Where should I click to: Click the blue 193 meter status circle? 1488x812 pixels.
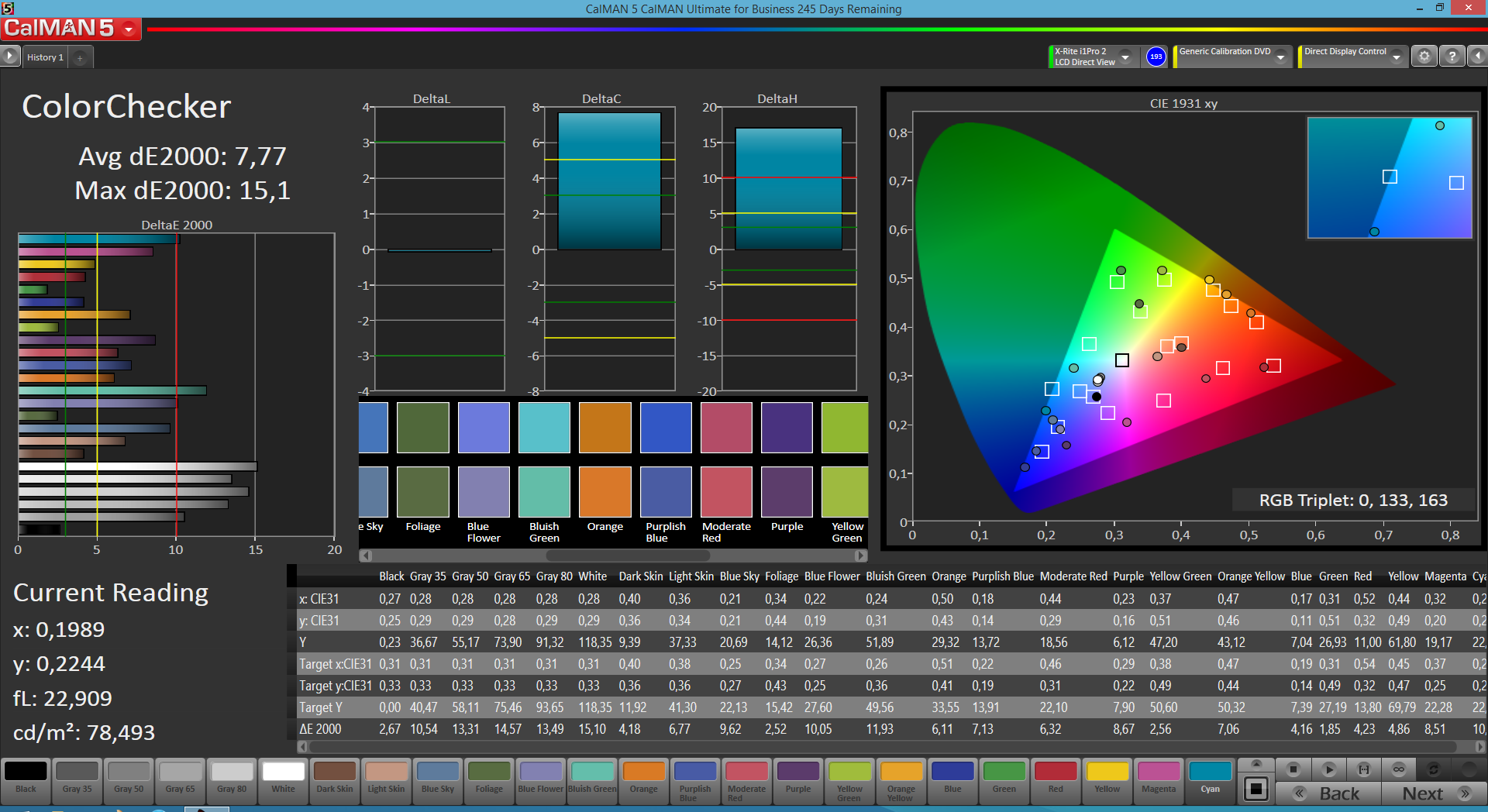(1156, 57)
